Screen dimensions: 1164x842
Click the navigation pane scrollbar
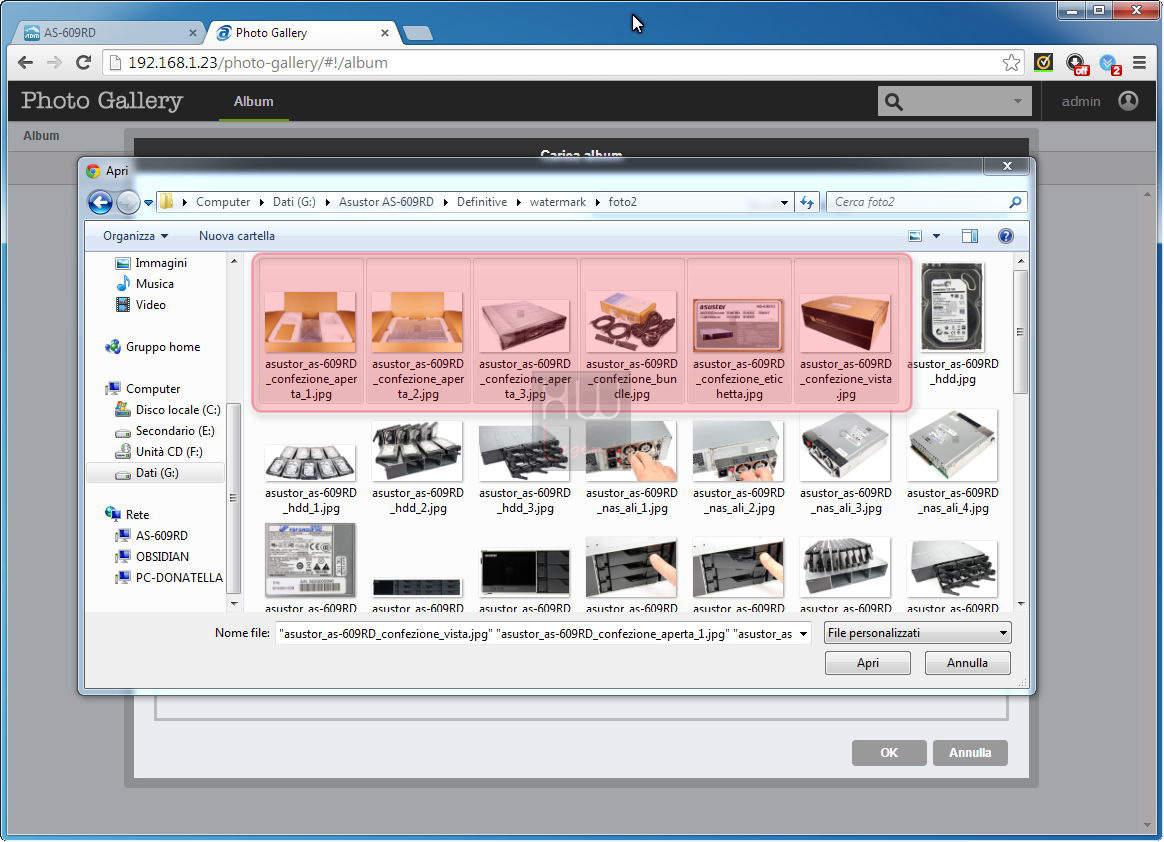tap(233, 497)
